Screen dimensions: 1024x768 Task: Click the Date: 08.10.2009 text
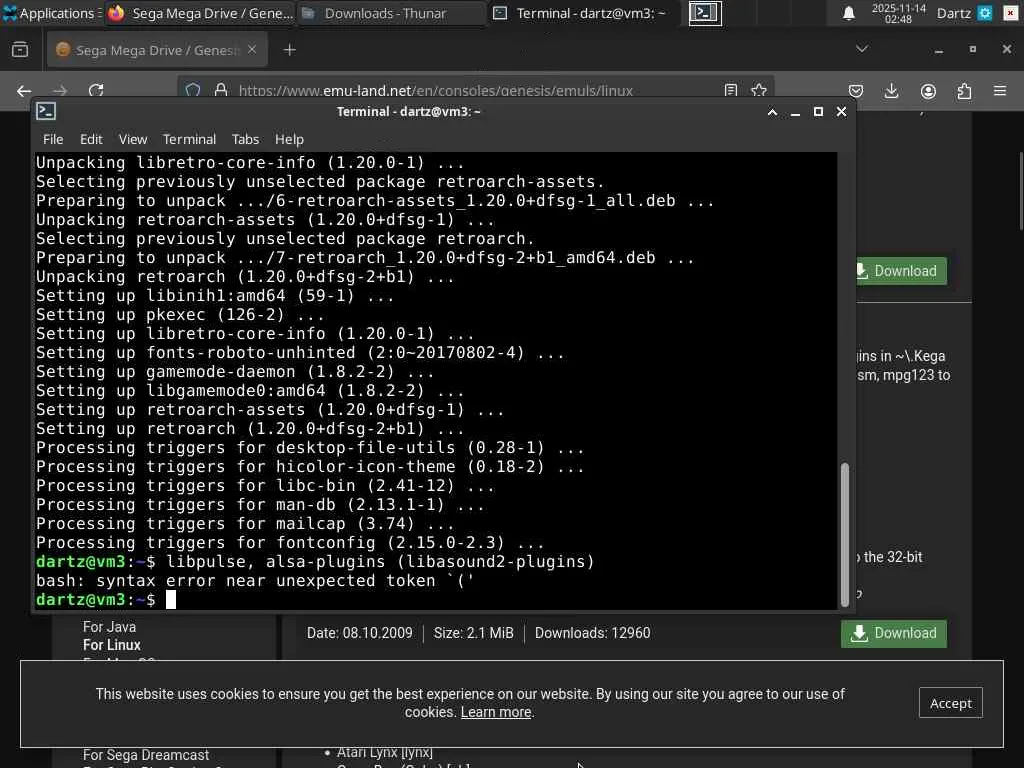pos(359,633)
